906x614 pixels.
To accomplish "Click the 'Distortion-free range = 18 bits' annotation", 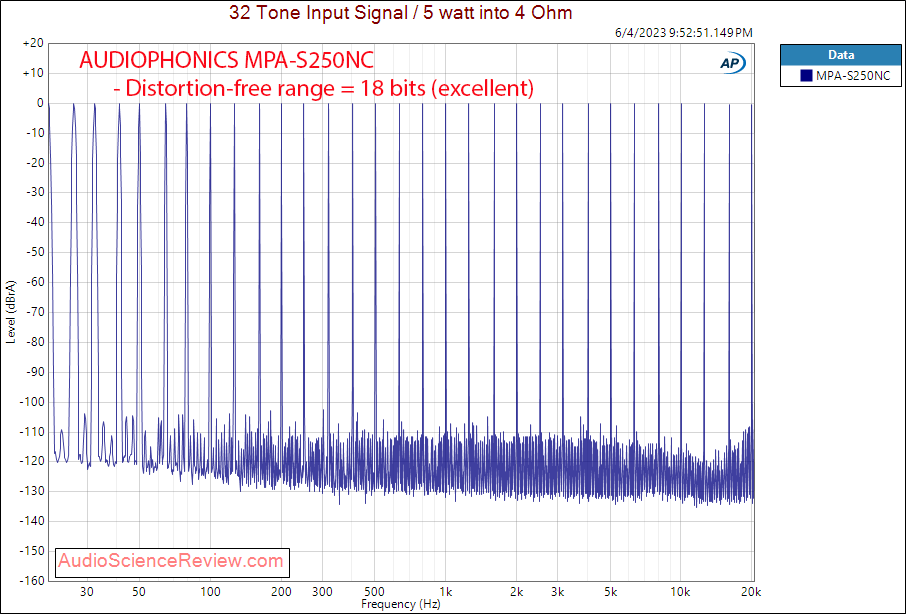I will [x=324, y=88].
